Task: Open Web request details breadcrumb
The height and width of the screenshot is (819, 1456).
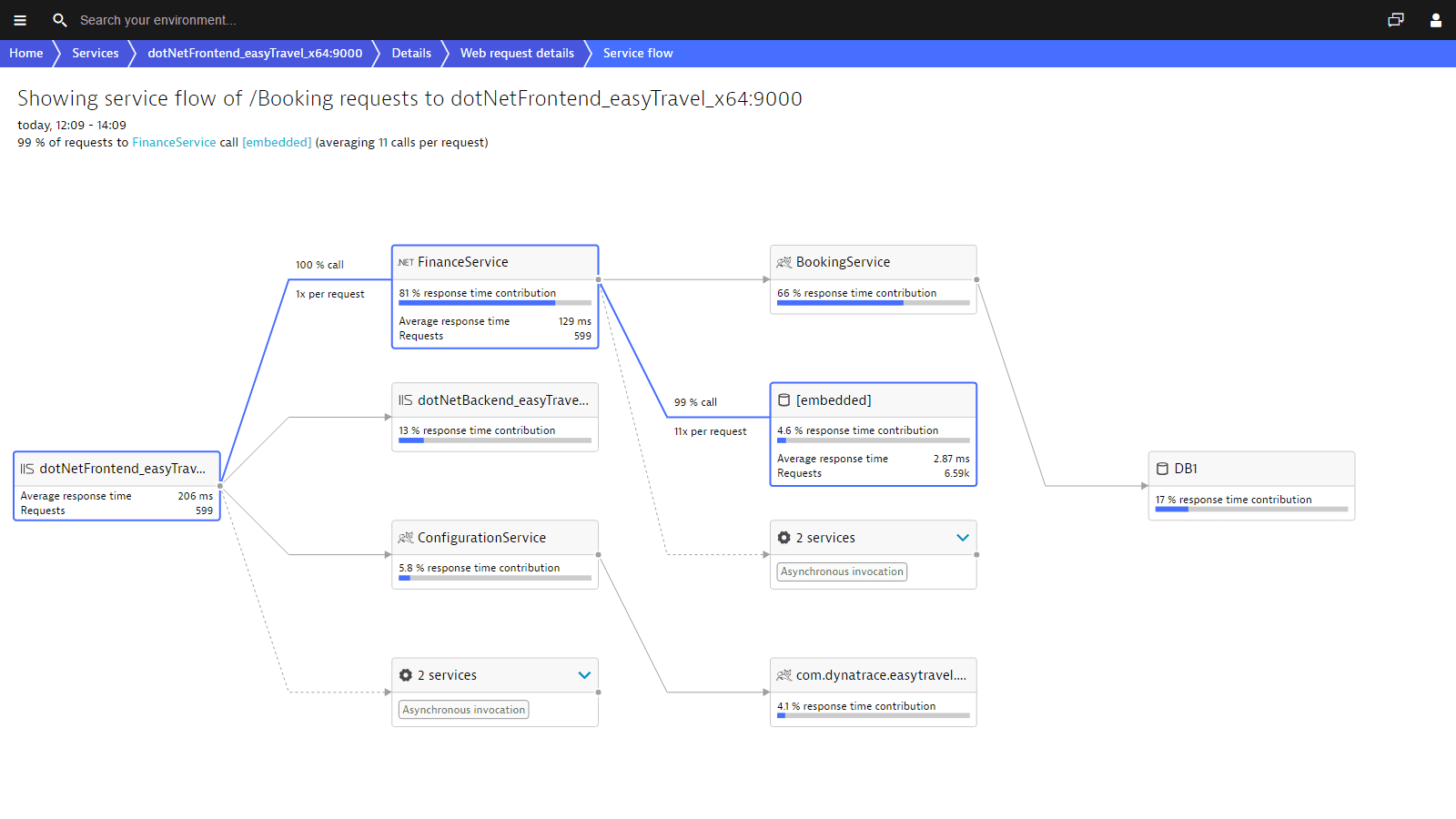Action: click(517, 53)
